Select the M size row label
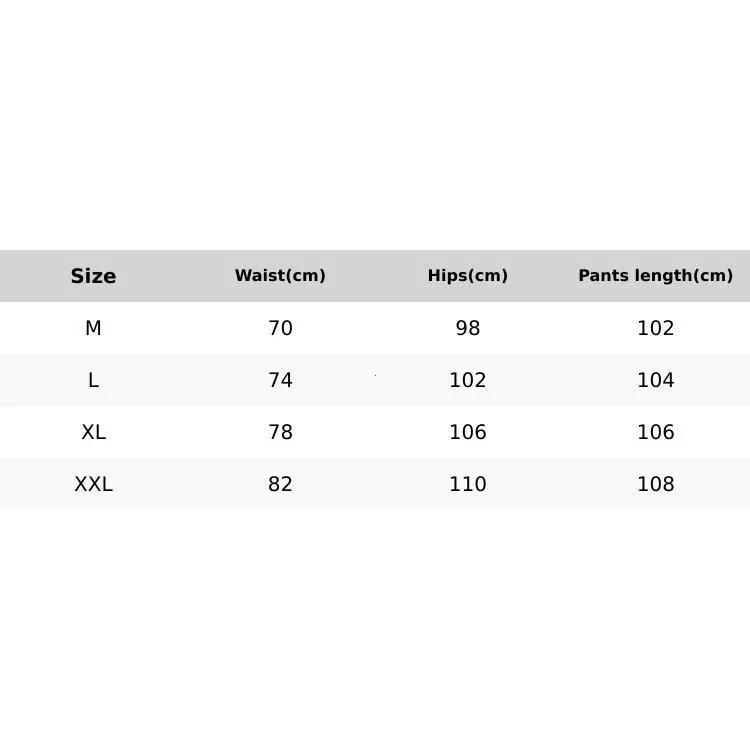 point(93,328)
